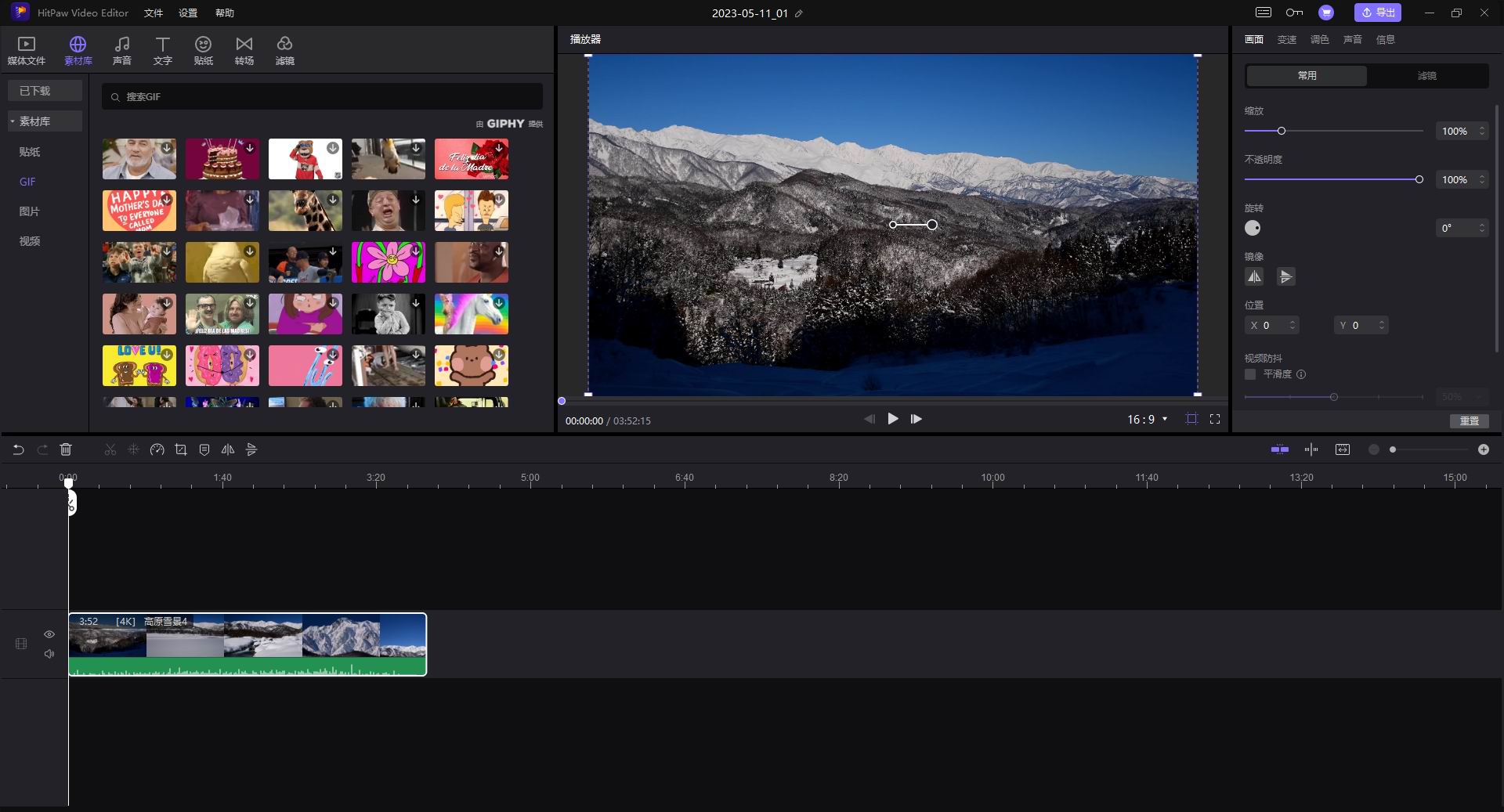1504x812 pixels.
Task: Toggle track visibility eye icon
Action: 49,634
